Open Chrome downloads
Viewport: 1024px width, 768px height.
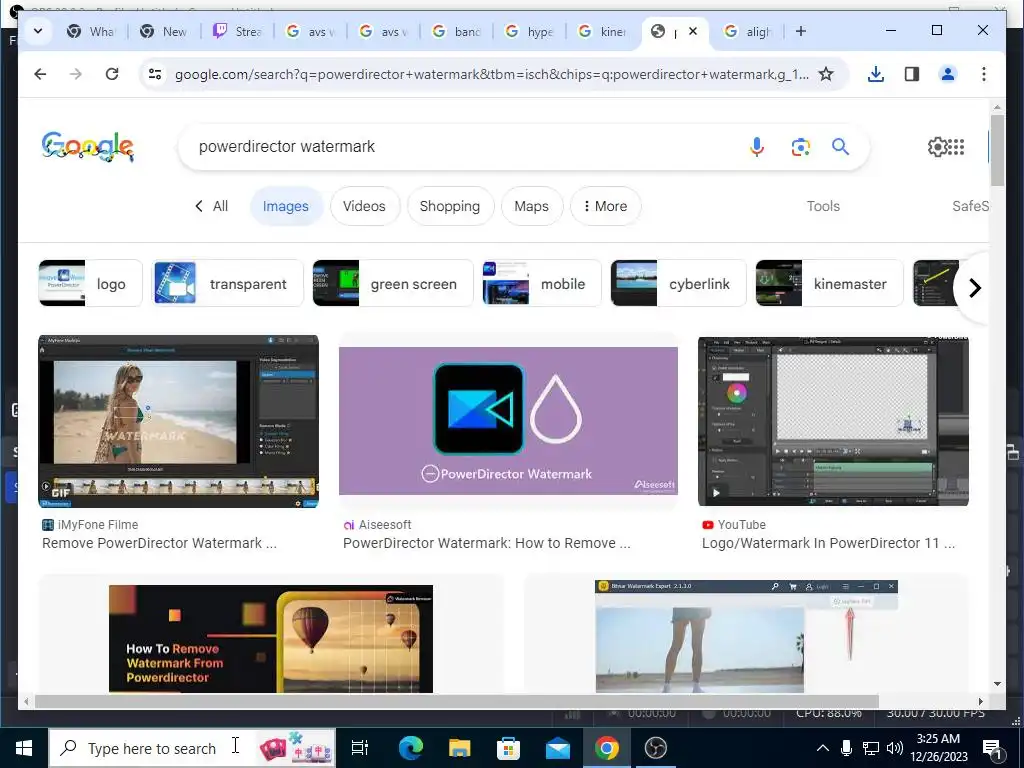pos(876,74)
